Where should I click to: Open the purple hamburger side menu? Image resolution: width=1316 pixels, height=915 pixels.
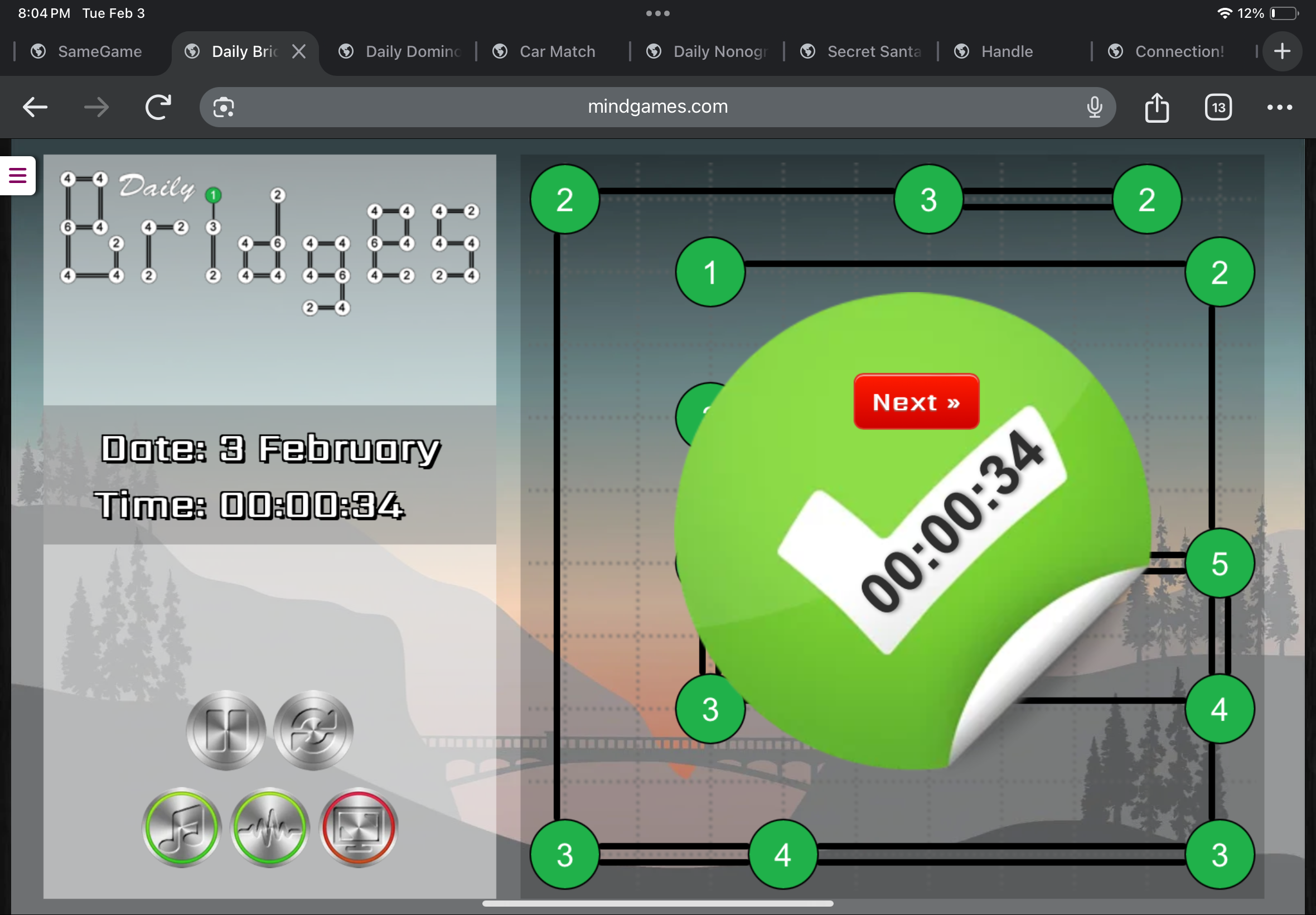coord(18,175)
